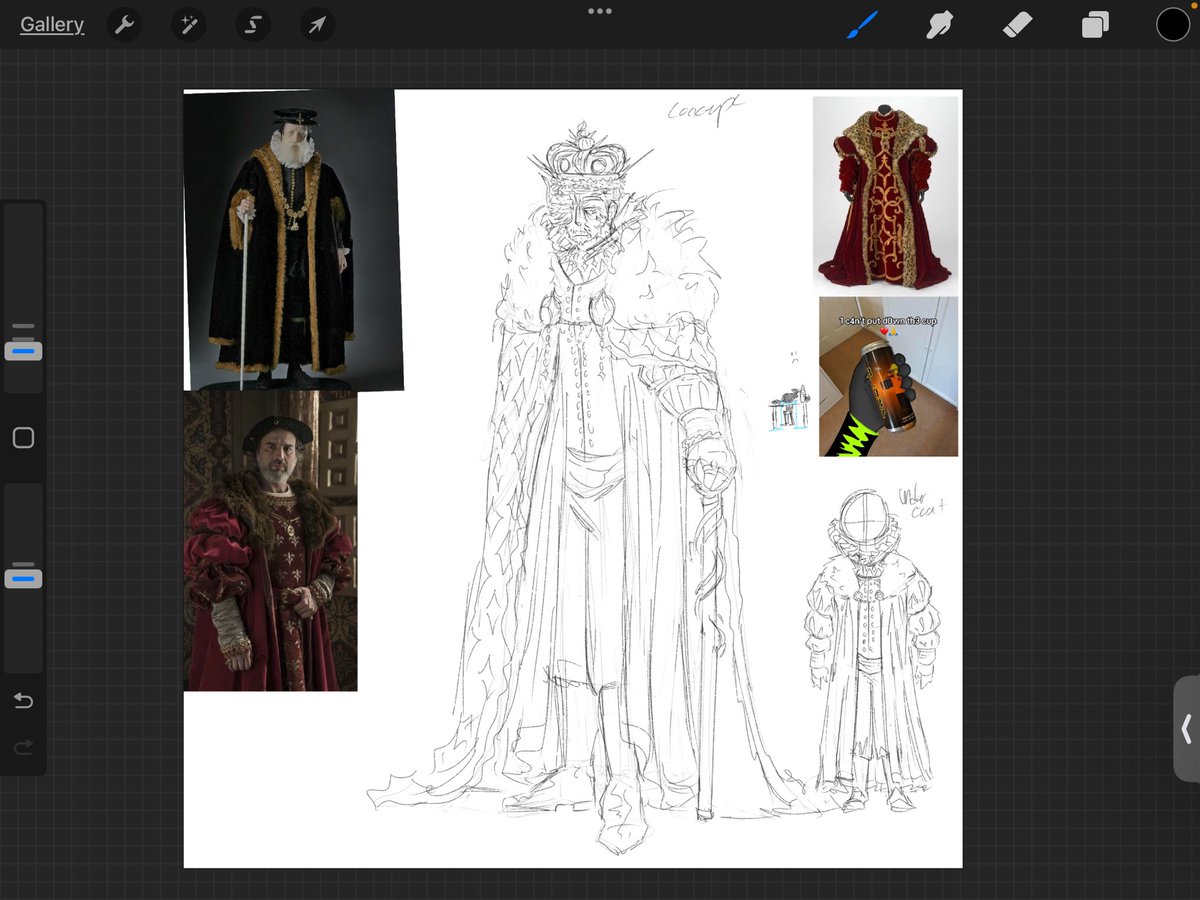Open the canvas options via three dots

point(599,11)
